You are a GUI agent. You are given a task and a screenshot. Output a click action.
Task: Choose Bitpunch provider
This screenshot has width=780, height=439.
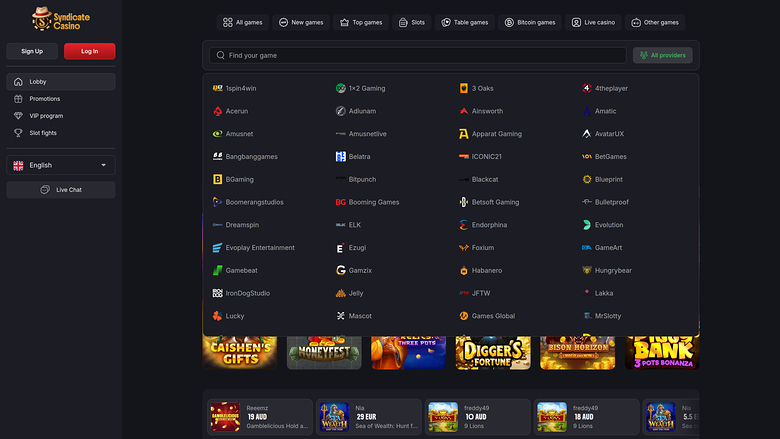356,179
